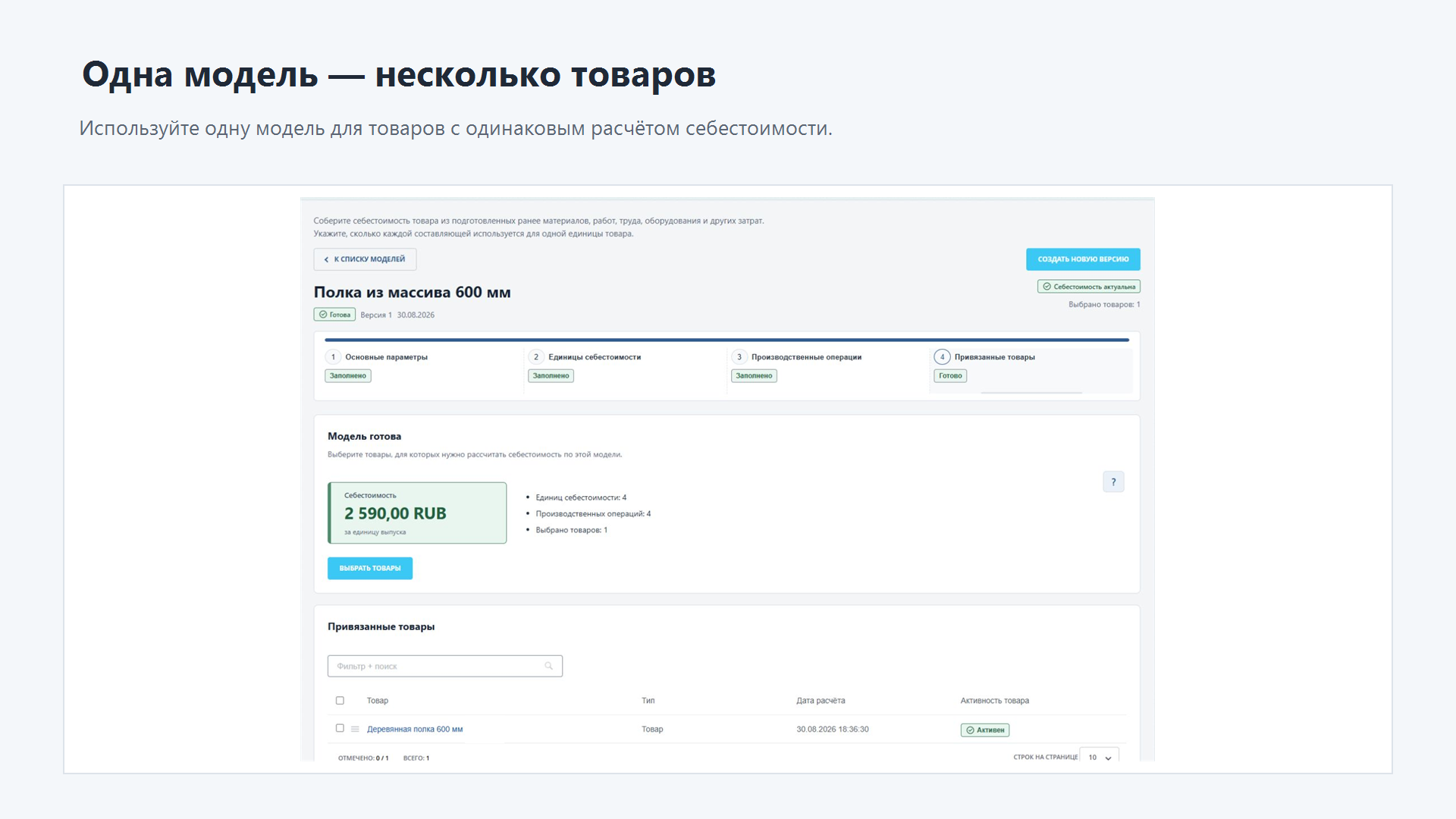Click the Создать новую версию button
The width and height of the screenshot is (1456, 819).
pos(1083,259)
